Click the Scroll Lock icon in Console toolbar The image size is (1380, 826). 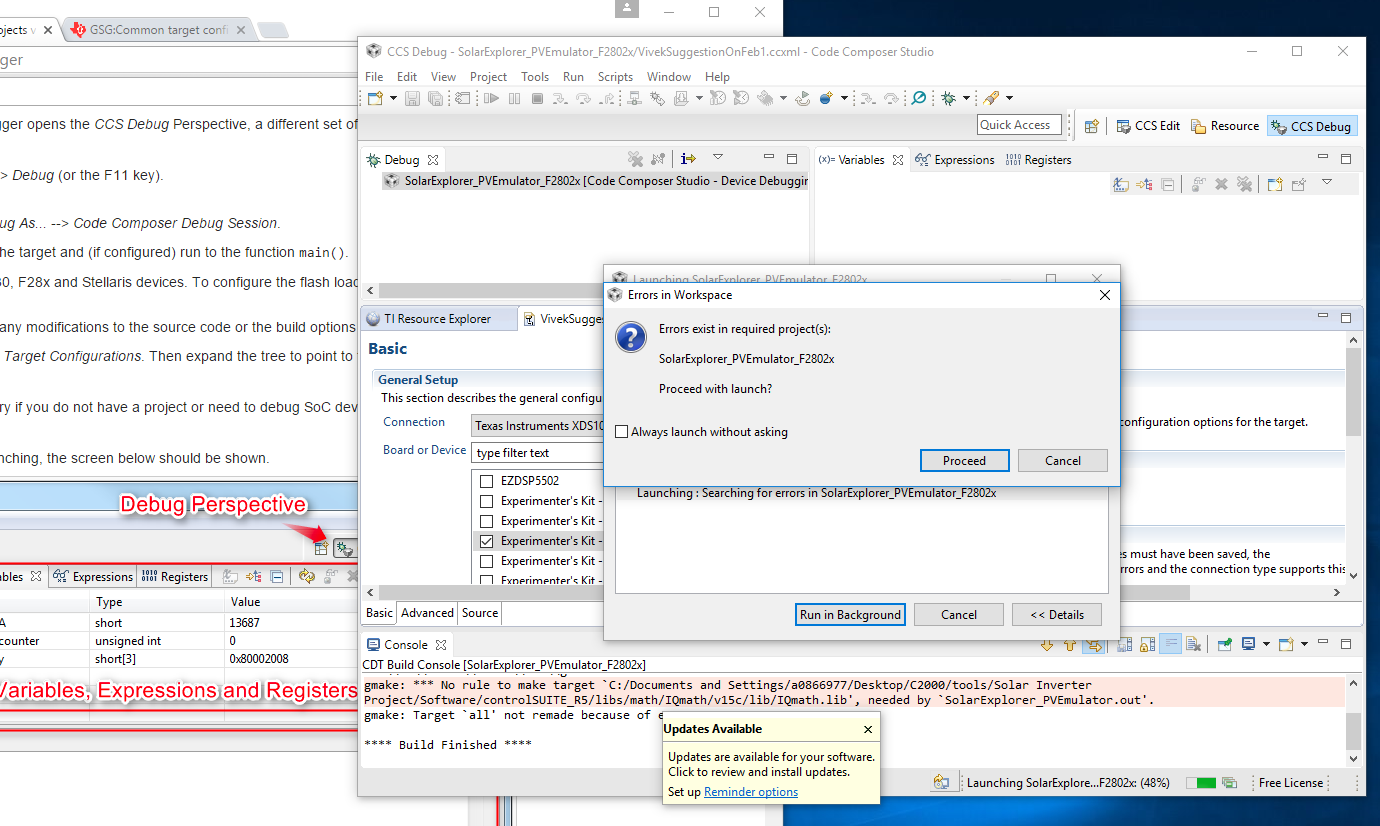(x=1145, y=644)
